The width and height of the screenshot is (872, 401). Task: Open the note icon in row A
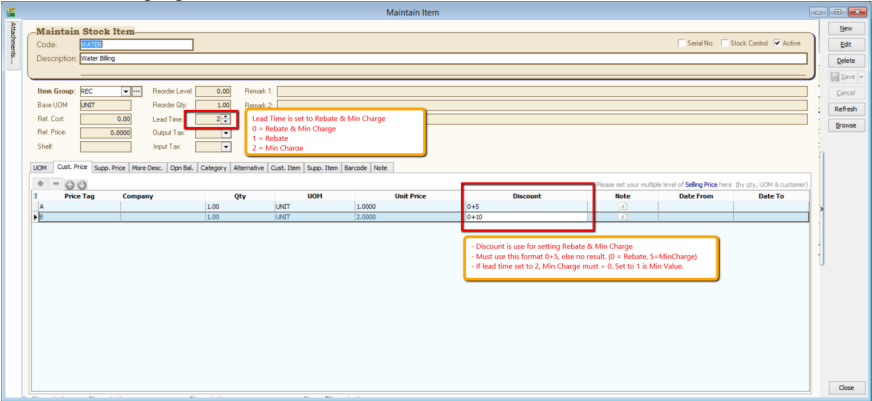(623, 206)
